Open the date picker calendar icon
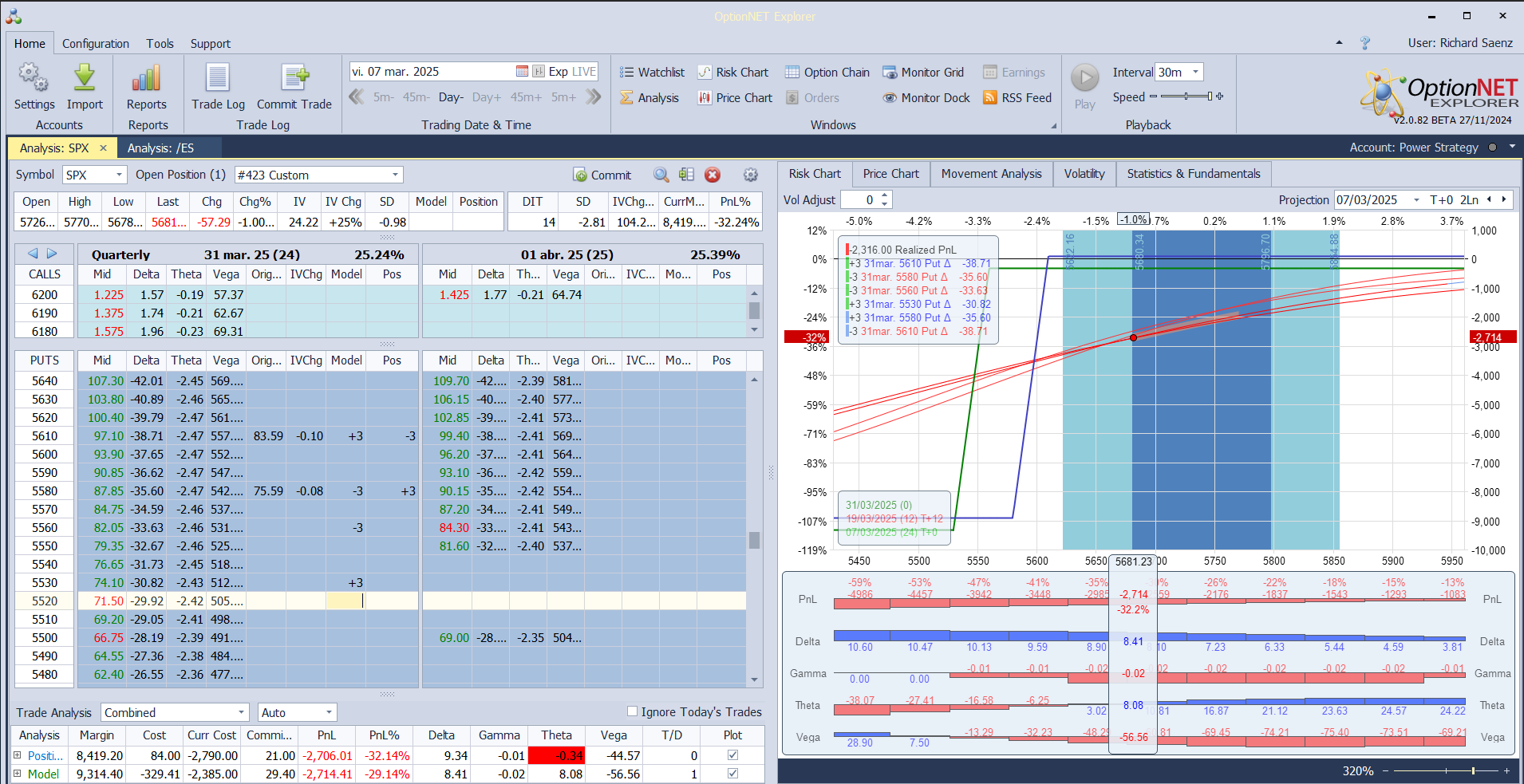The width and height of the screenshot is (1524, 784). [x=522, y=72]
